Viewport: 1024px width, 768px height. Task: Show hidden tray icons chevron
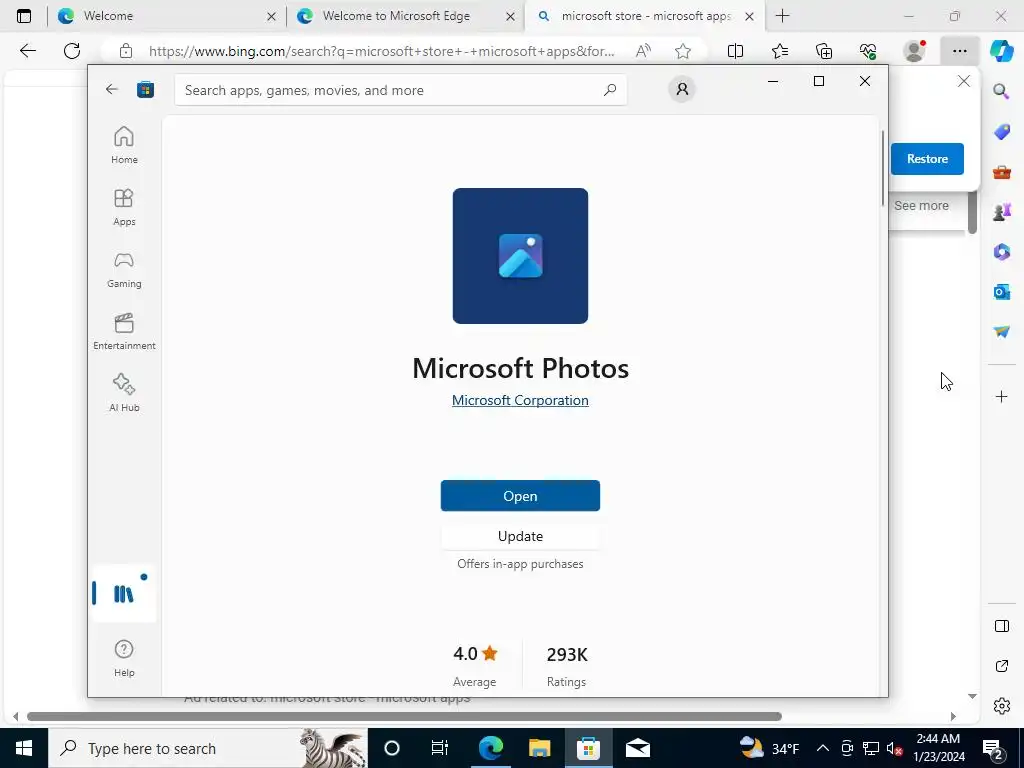tap(823, 748)
